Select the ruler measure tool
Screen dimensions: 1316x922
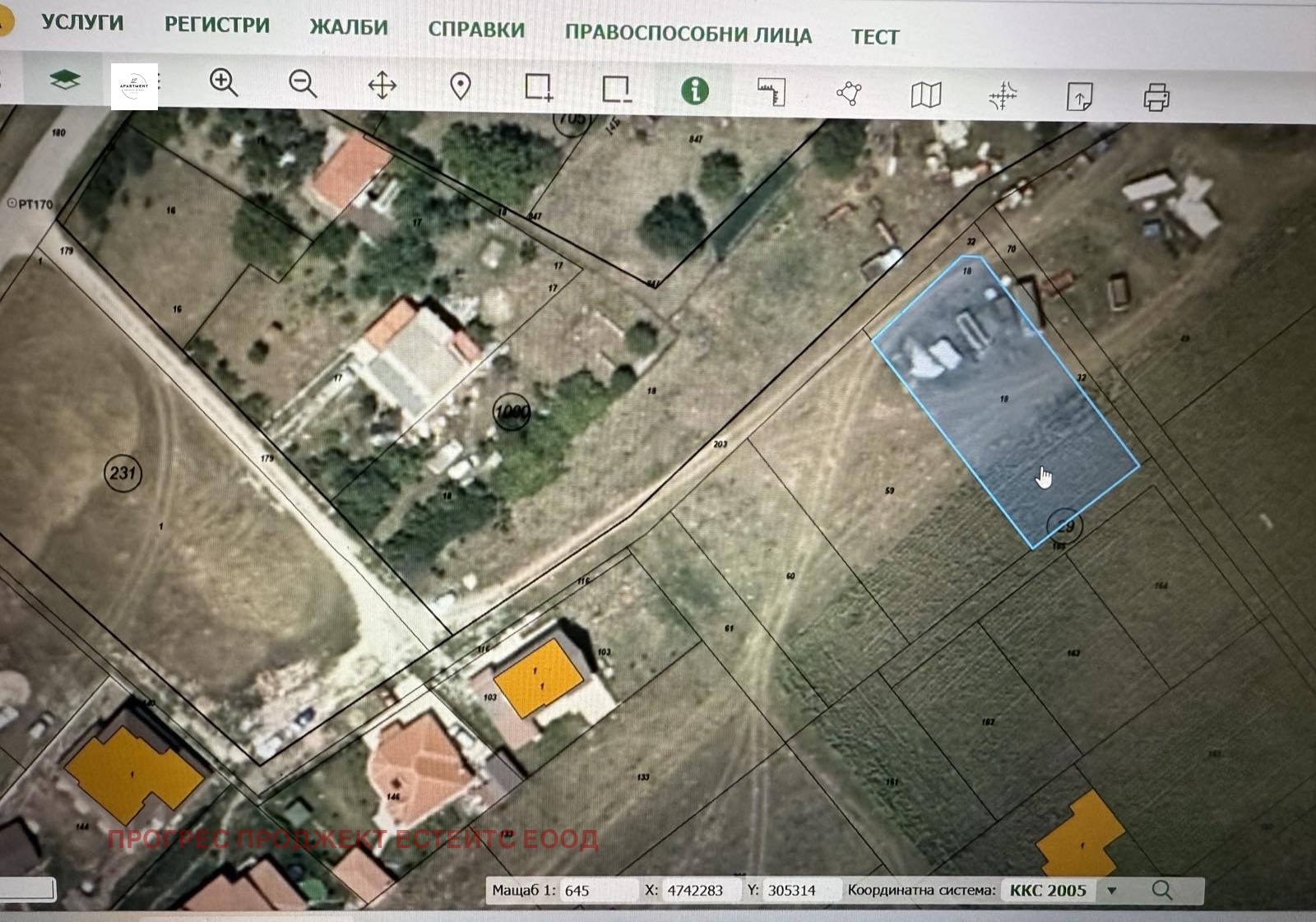click(772, 92)
